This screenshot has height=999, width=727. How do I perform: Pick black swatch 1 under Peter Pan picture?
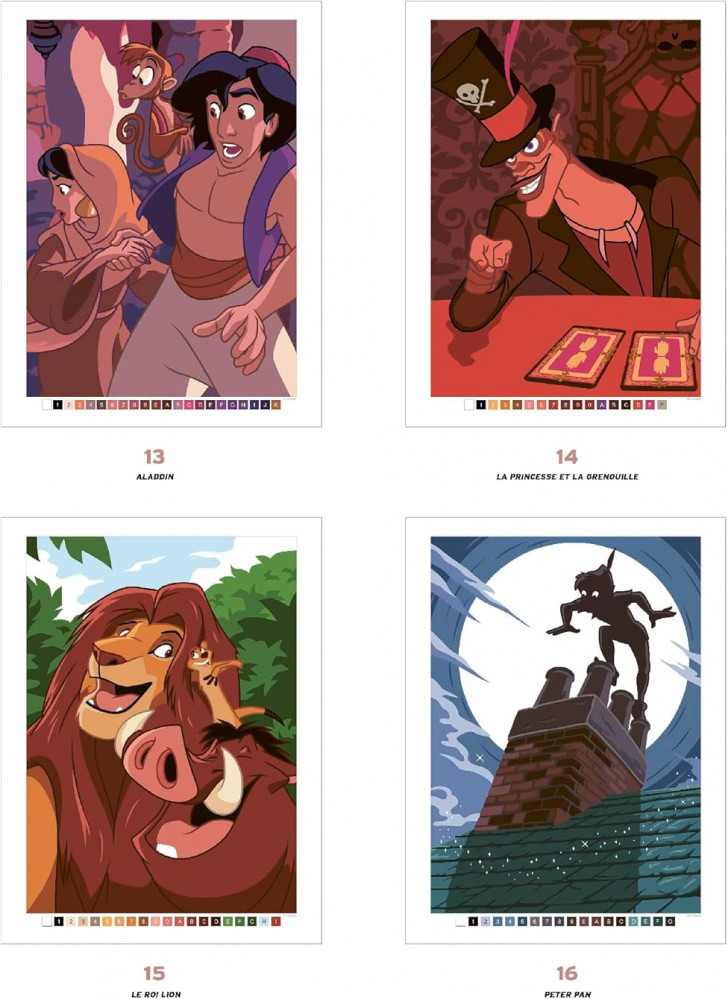473,921
